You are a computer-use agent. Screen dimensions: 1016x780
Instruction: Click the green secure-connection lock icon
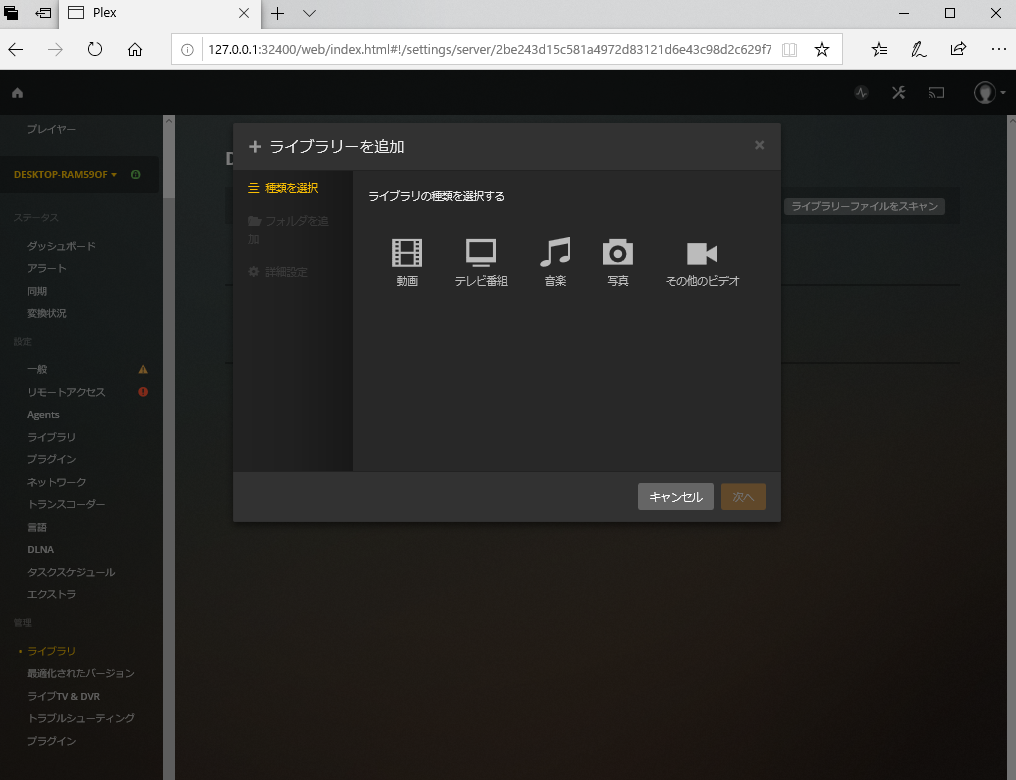(x=135, y=174)
